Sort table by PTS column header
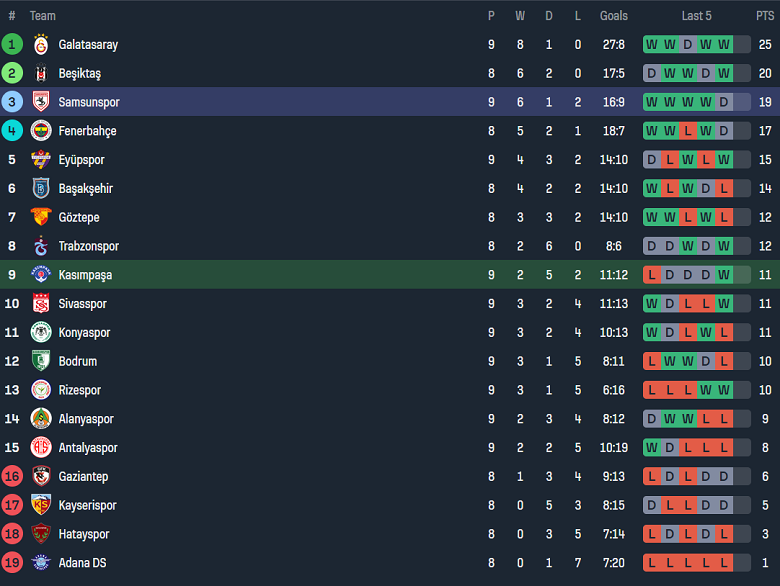The image size is (780, 586). click(765, 16)
